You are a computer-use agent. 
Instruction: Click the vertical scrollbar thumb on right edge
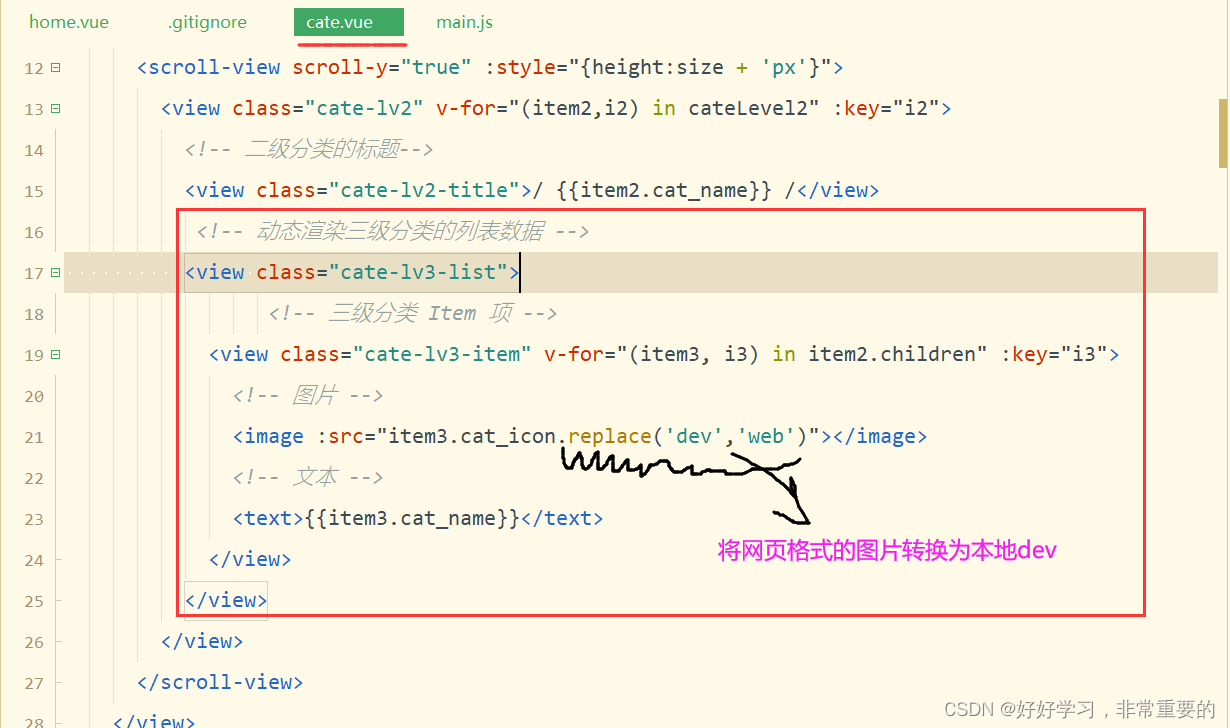1222,132
